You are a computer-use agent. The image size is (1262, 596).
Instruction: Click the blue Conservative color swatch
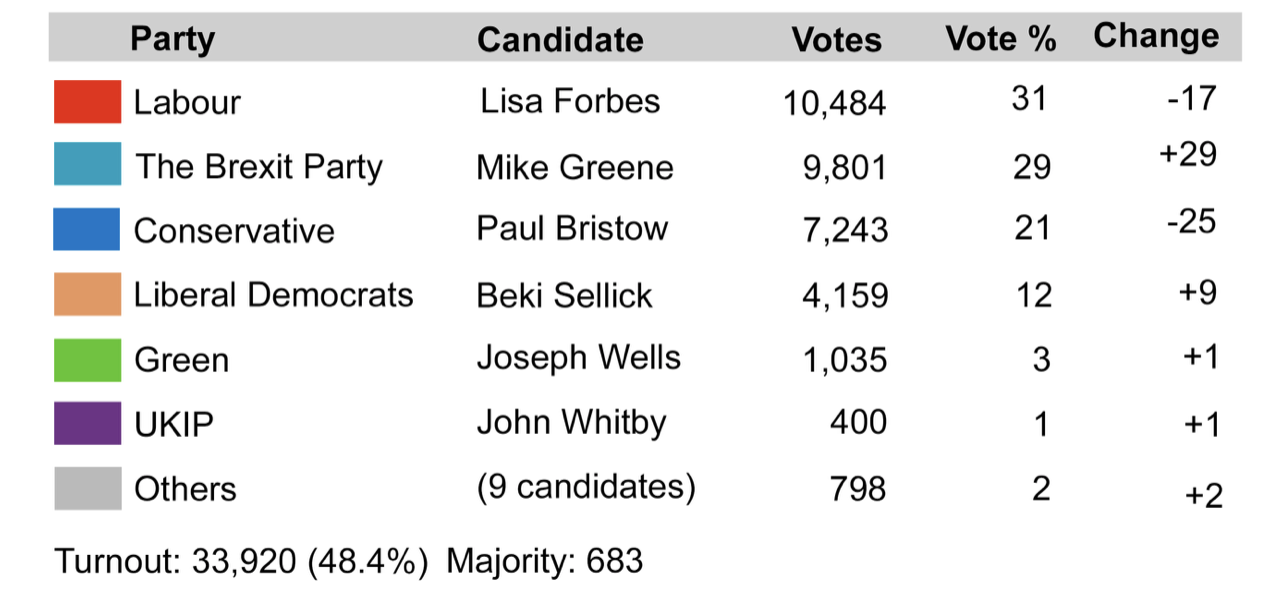[87, 229]
